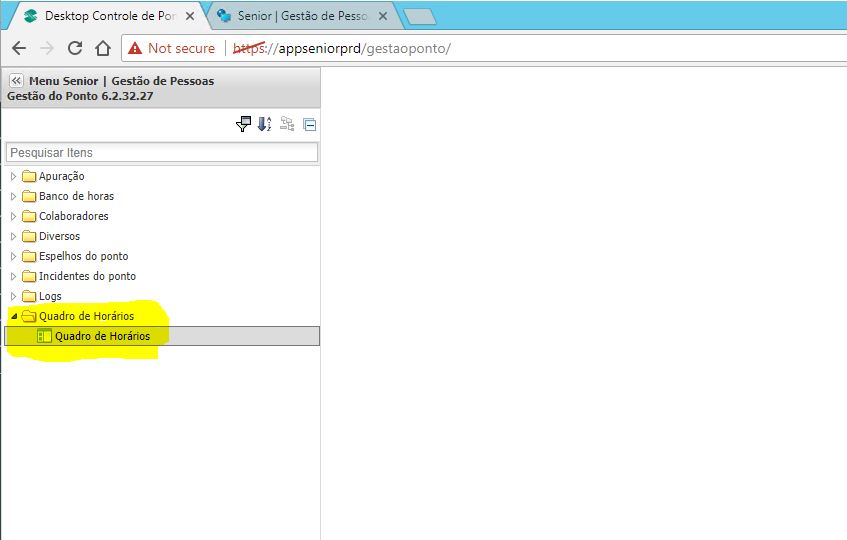Go back using the browser back arrow

tap(19, 48)
